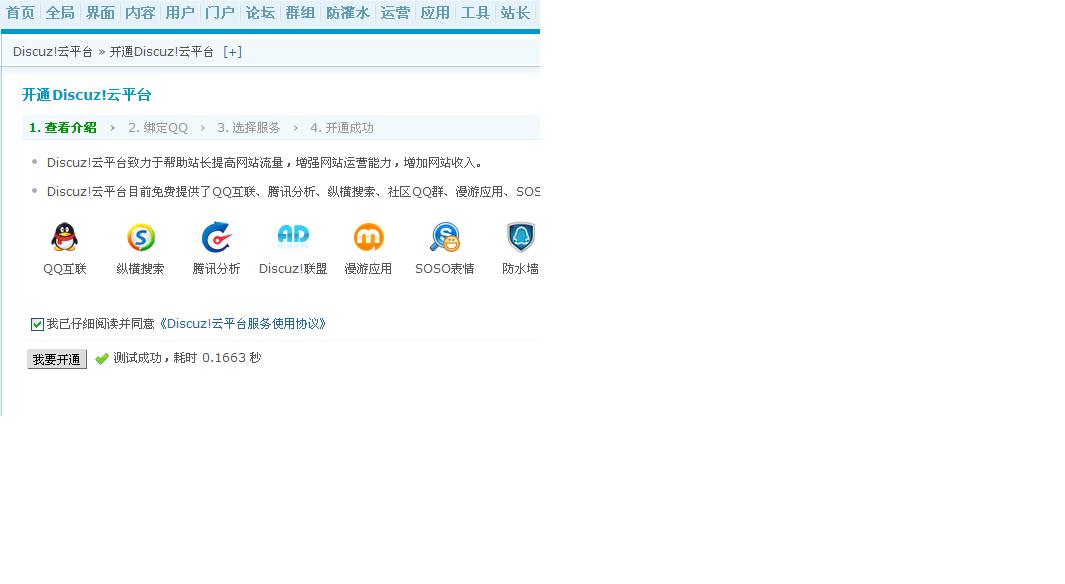Select step 3. 选择服务
Screen dimensions: 1065x584
click(249, 128)
